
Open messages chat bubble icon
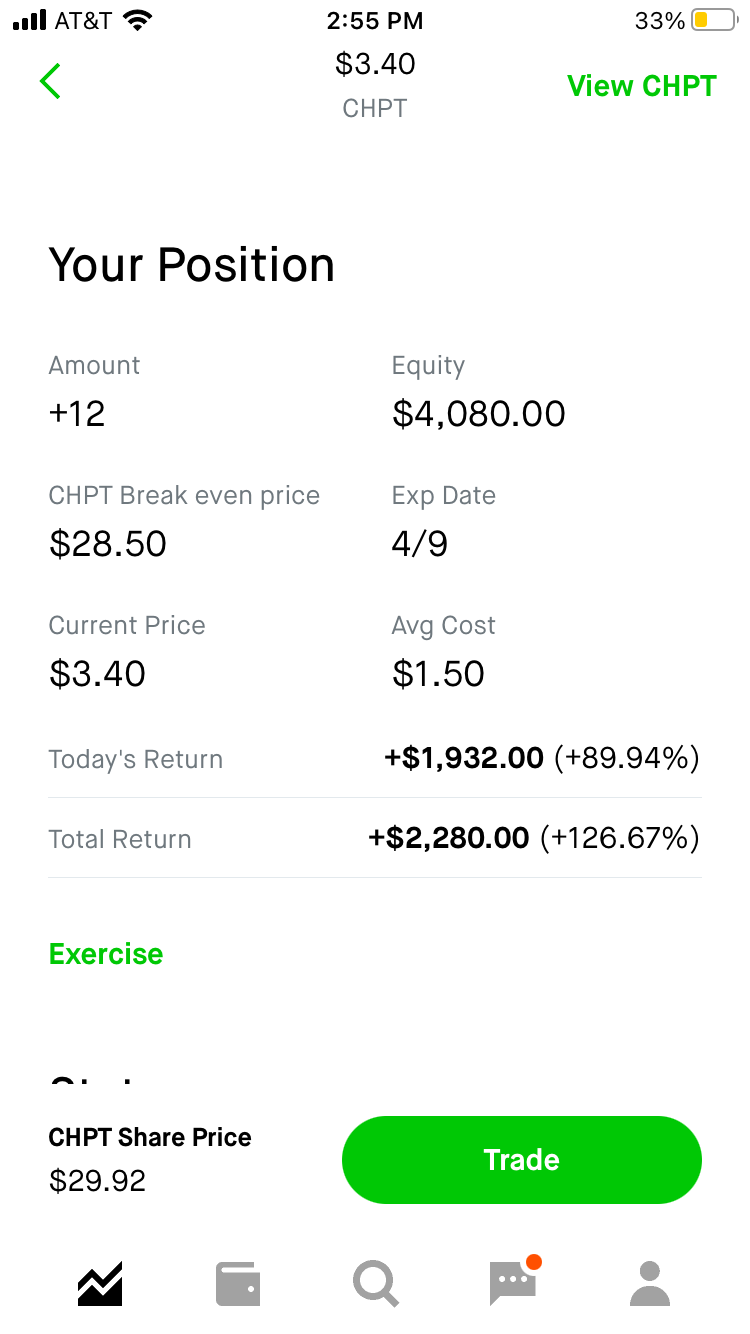(513, 1283)
